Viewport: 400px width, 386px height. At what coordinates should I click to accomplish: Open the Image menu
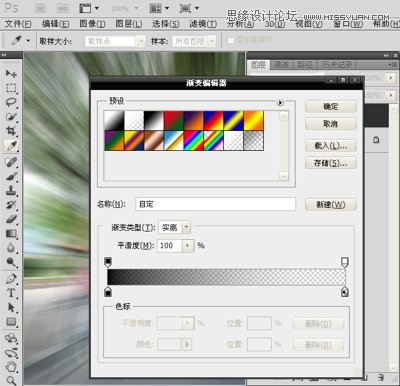92,24
